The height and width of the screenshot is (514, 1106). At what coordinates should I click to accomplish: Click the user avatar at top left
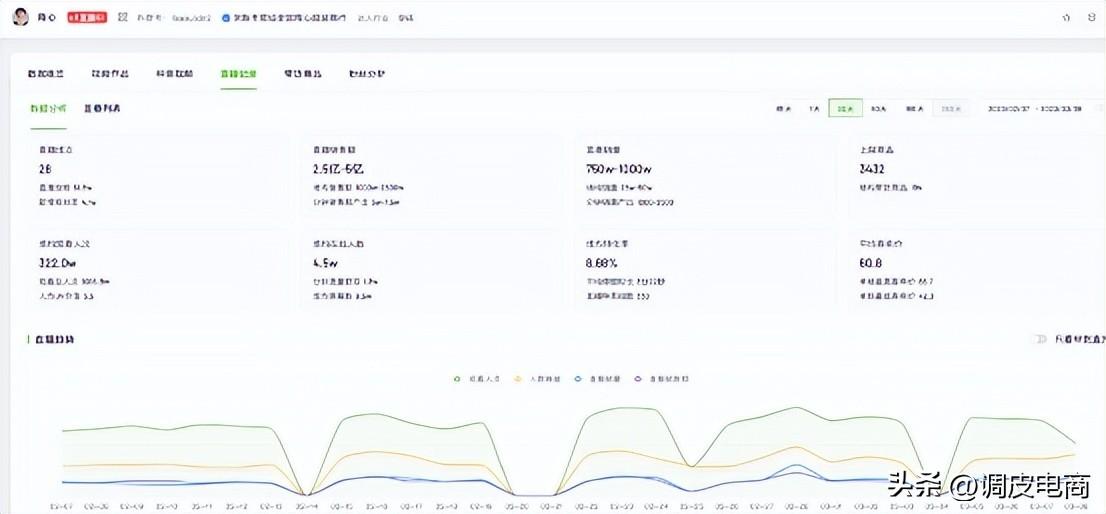point(20,17)
